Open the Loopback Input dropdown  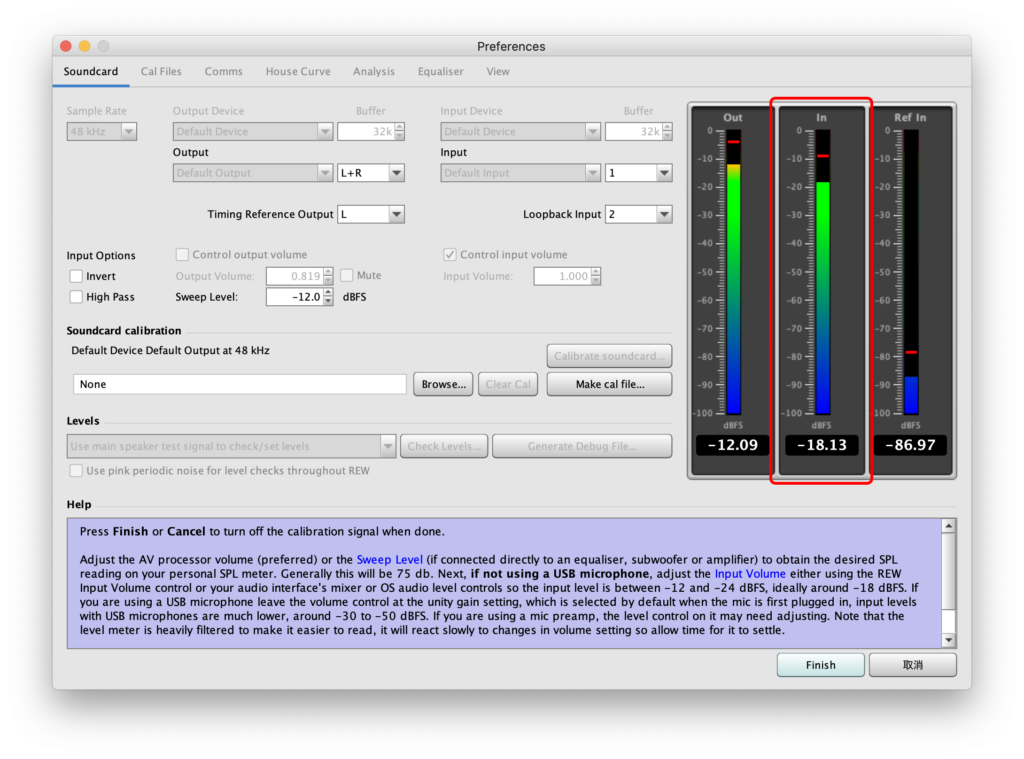coord(638,214)
